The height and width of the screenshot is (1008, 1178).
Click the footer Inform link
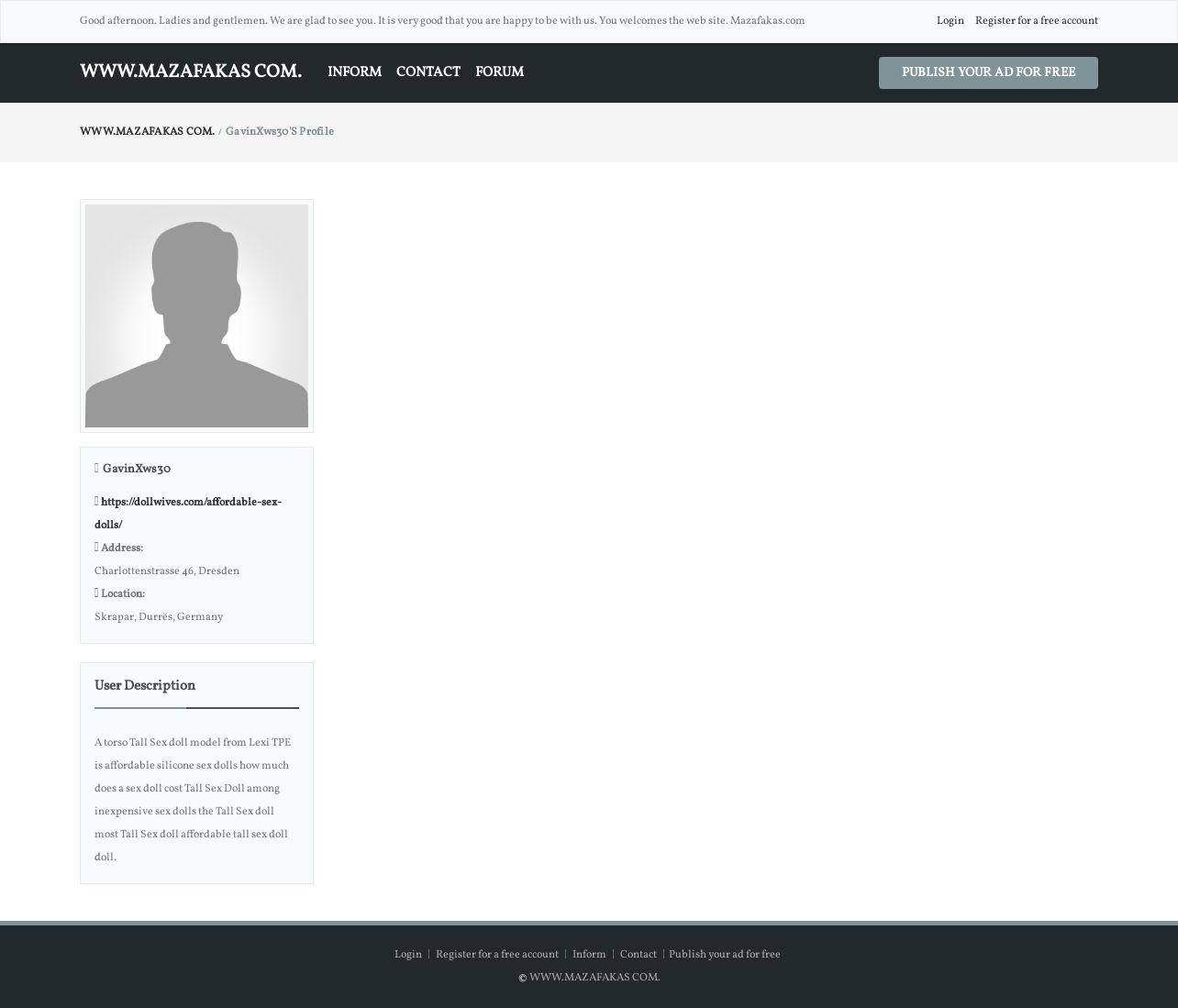coord(589,955)
